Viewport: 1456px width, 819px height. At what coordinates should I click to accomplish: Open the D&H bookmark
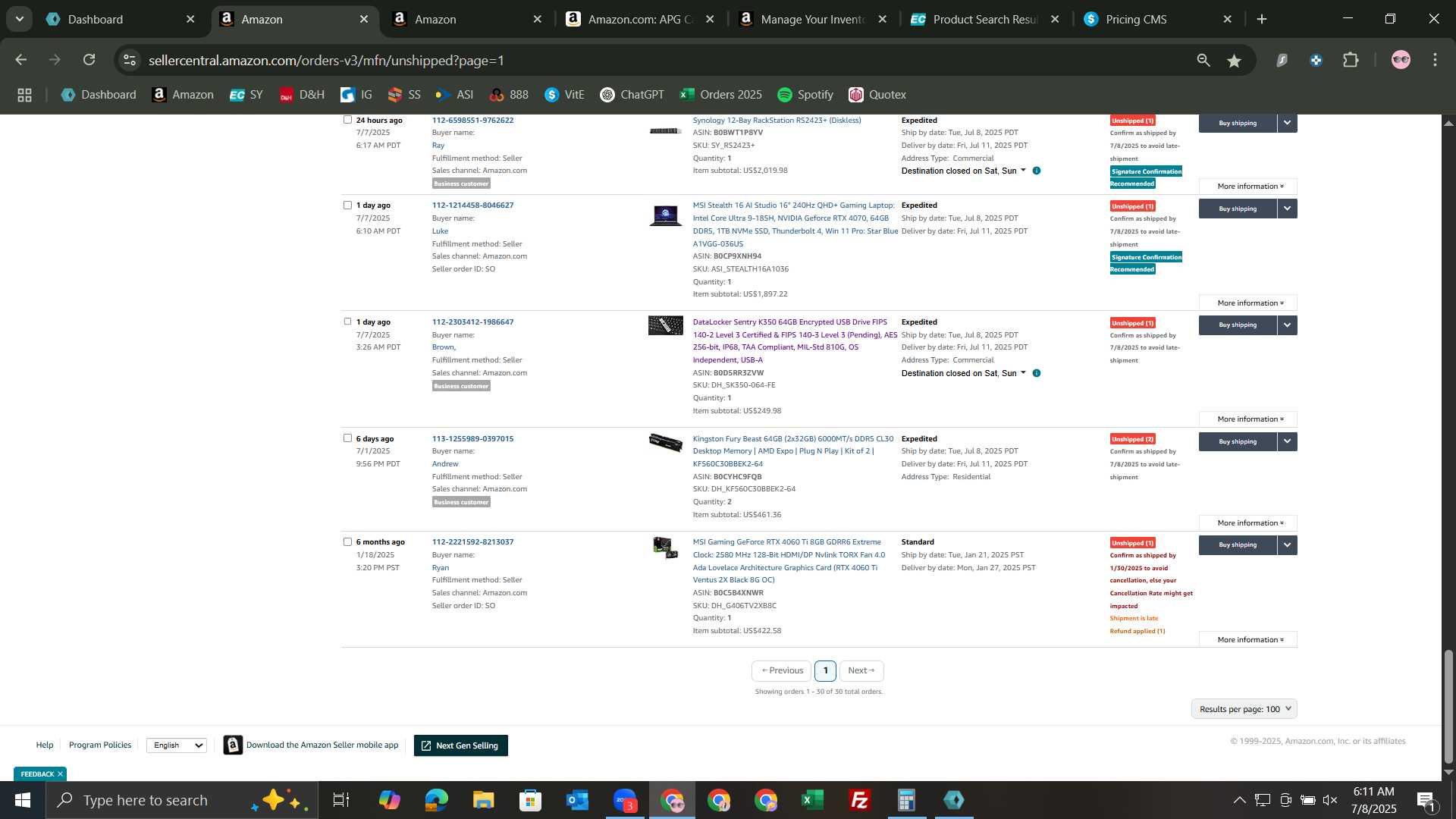coord(302,95)
